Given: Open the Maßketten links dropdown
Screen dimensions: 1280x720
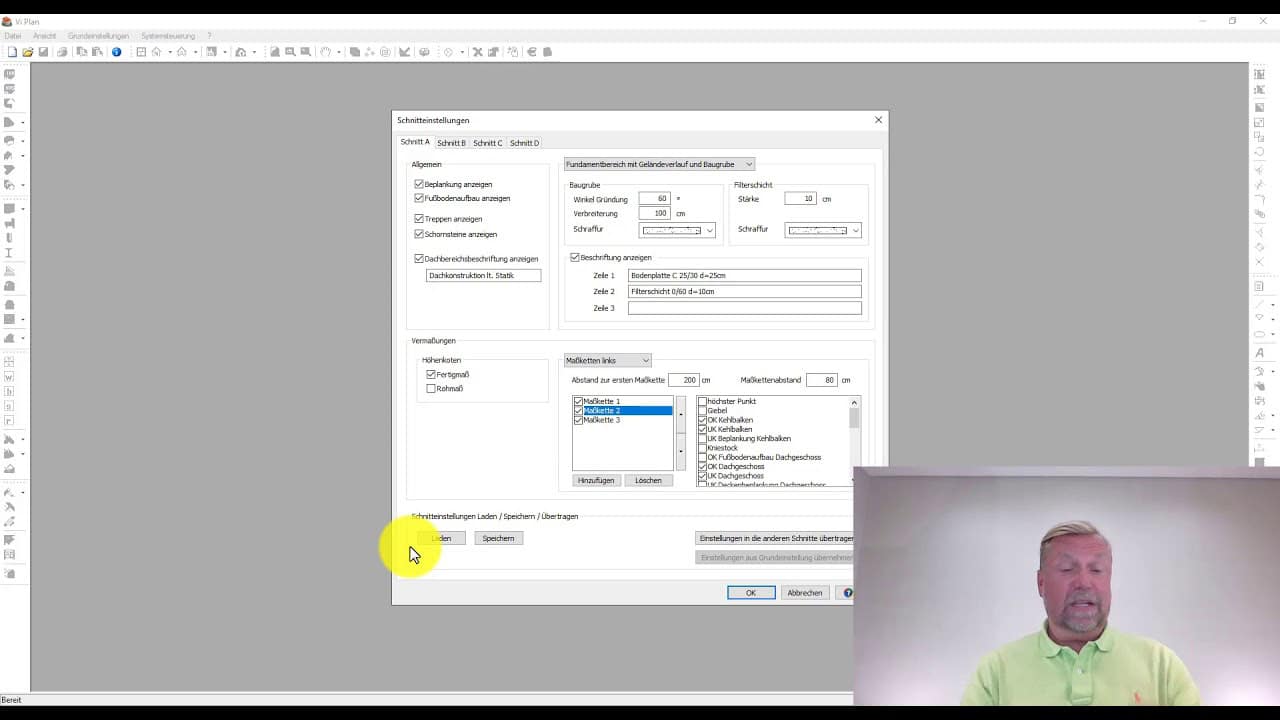Looking at the screenshot, I should (607, 360).
